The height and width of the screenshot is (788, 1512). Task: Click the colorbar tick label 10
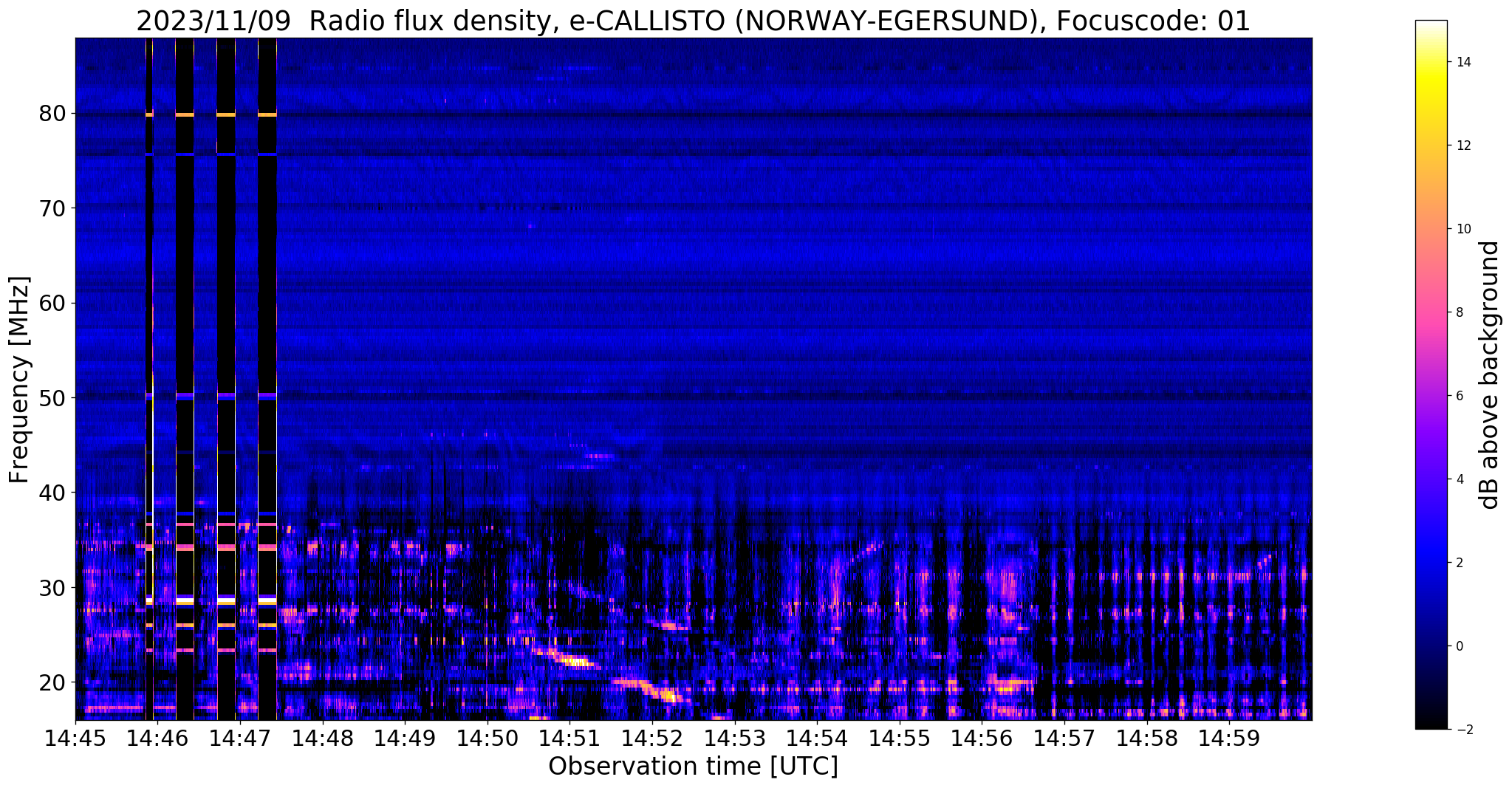pos(1462,229)
